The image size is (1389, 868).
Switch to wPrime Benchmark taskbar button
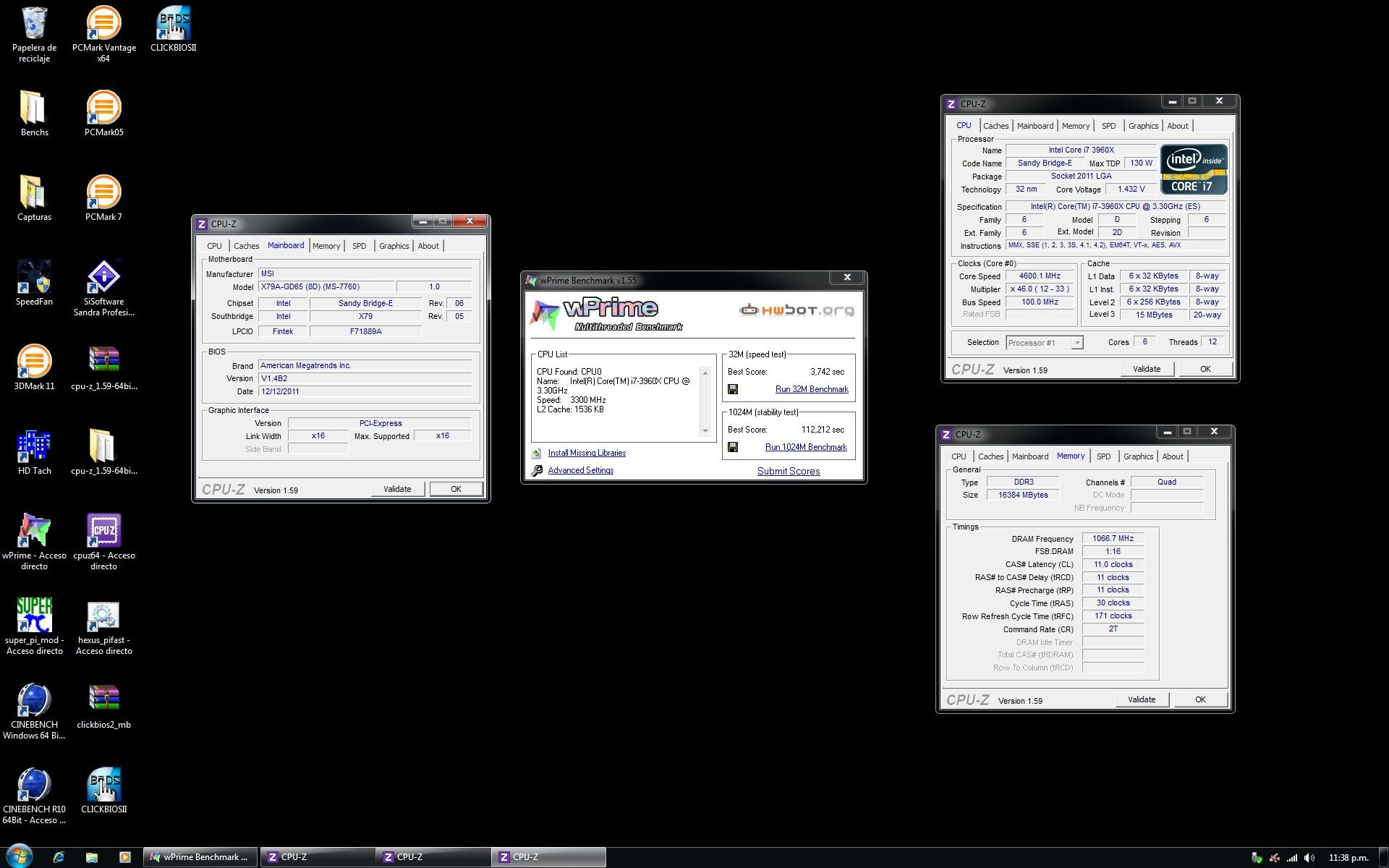pos(199,857)
